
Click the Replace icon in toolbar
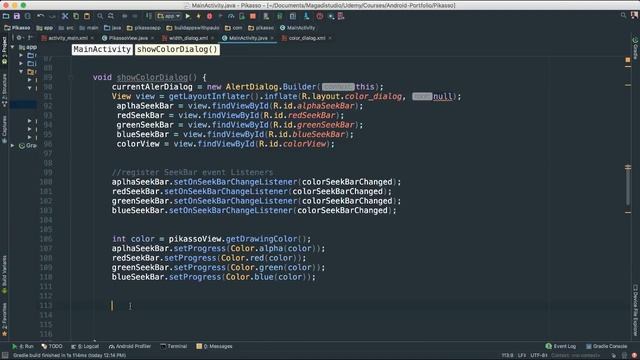(111, 16)
